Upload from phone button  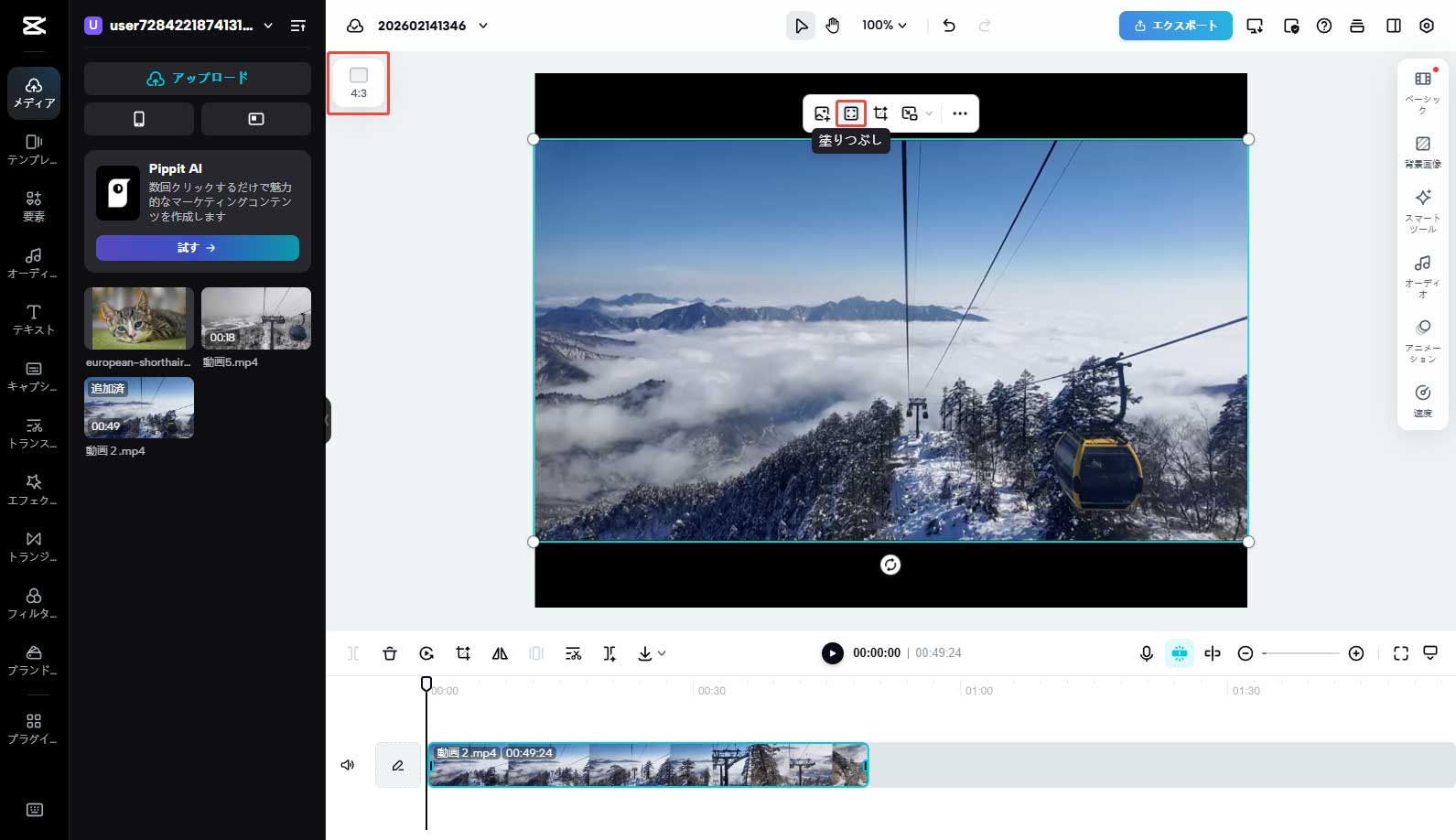point(139,119)
